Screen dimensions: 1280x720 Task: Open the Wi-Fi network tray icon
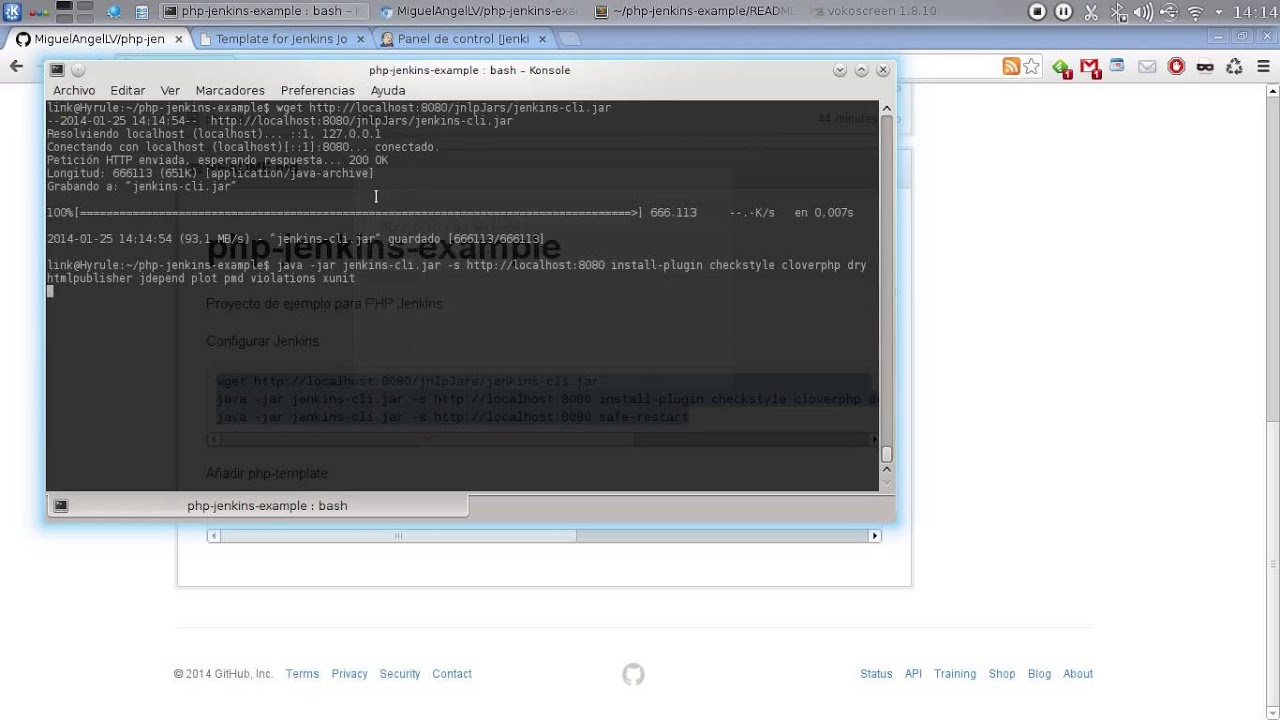tap(1195, 12)
